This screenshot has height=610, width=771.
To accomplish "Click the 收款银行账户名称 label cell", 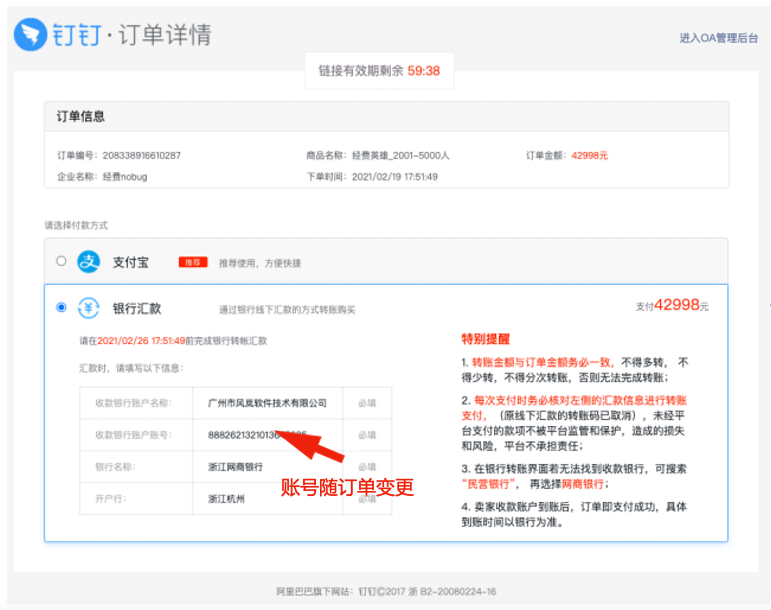I will pos(136,403).
